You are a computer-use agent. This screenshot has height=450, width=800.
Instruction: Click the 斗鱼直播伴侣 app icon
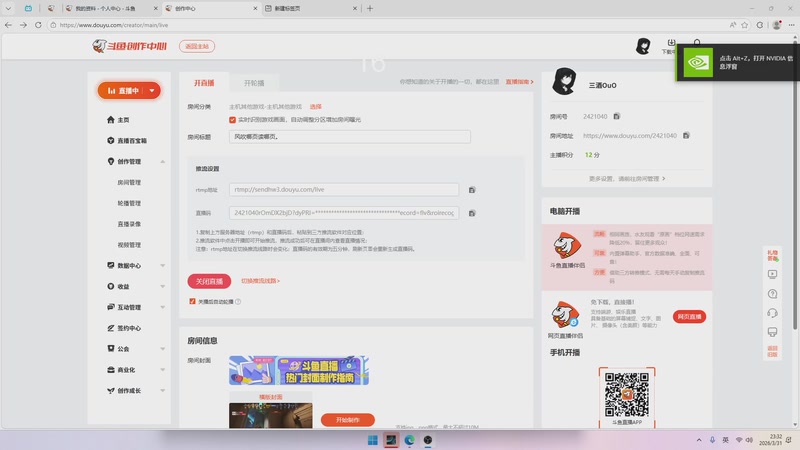coord(567,246)
